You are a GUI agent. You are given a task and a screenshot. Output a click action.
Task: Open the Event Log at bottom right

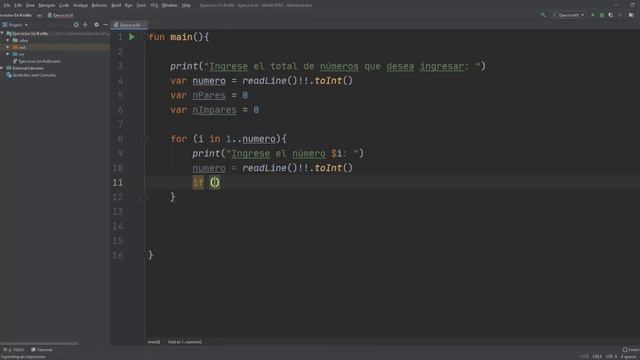(x=631, y=350)
